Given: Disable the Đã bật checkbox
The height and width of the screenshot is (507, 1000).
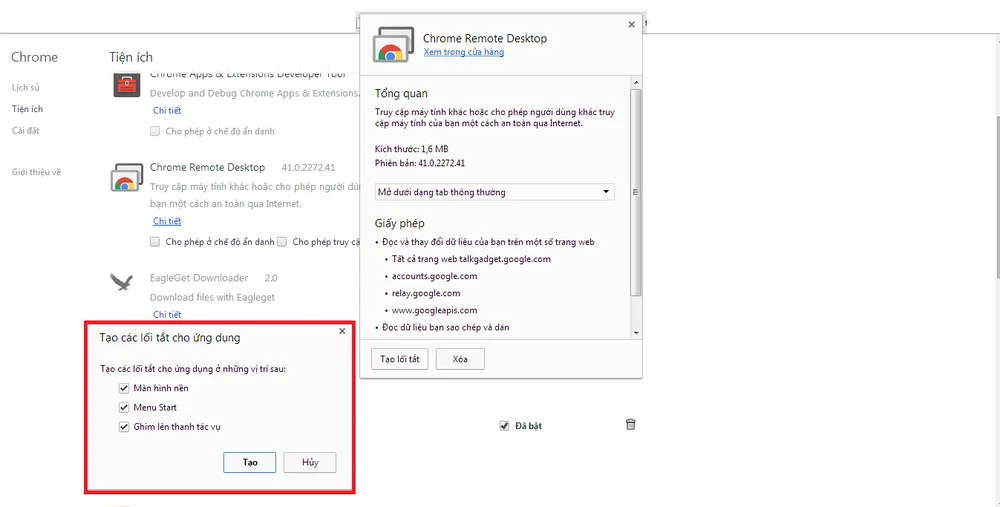Looking at the screenshot, I should [x=504, y=426].
